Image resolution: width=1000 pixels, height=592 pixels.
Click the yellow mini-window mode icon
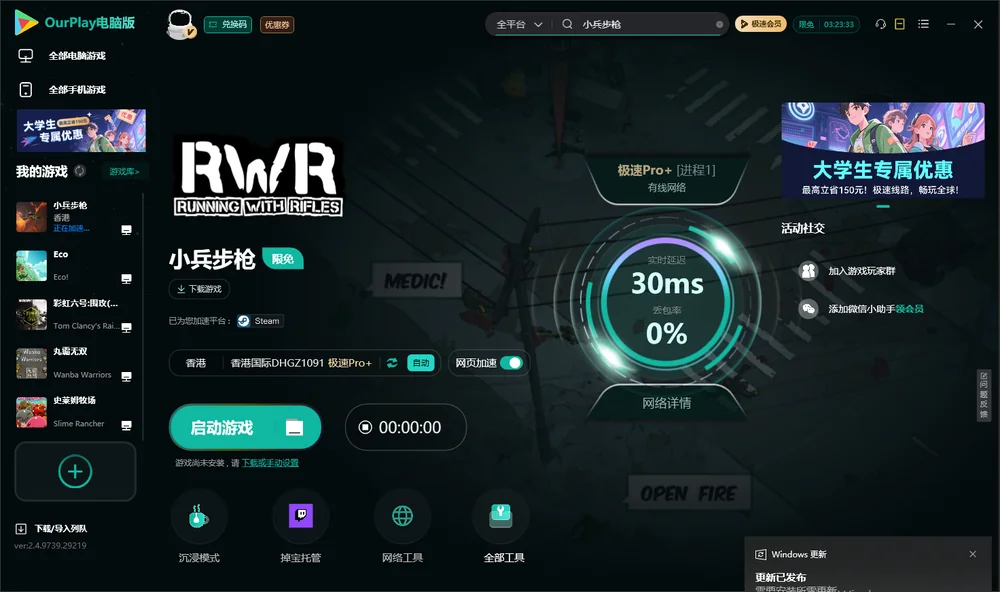tap(900, 24)
